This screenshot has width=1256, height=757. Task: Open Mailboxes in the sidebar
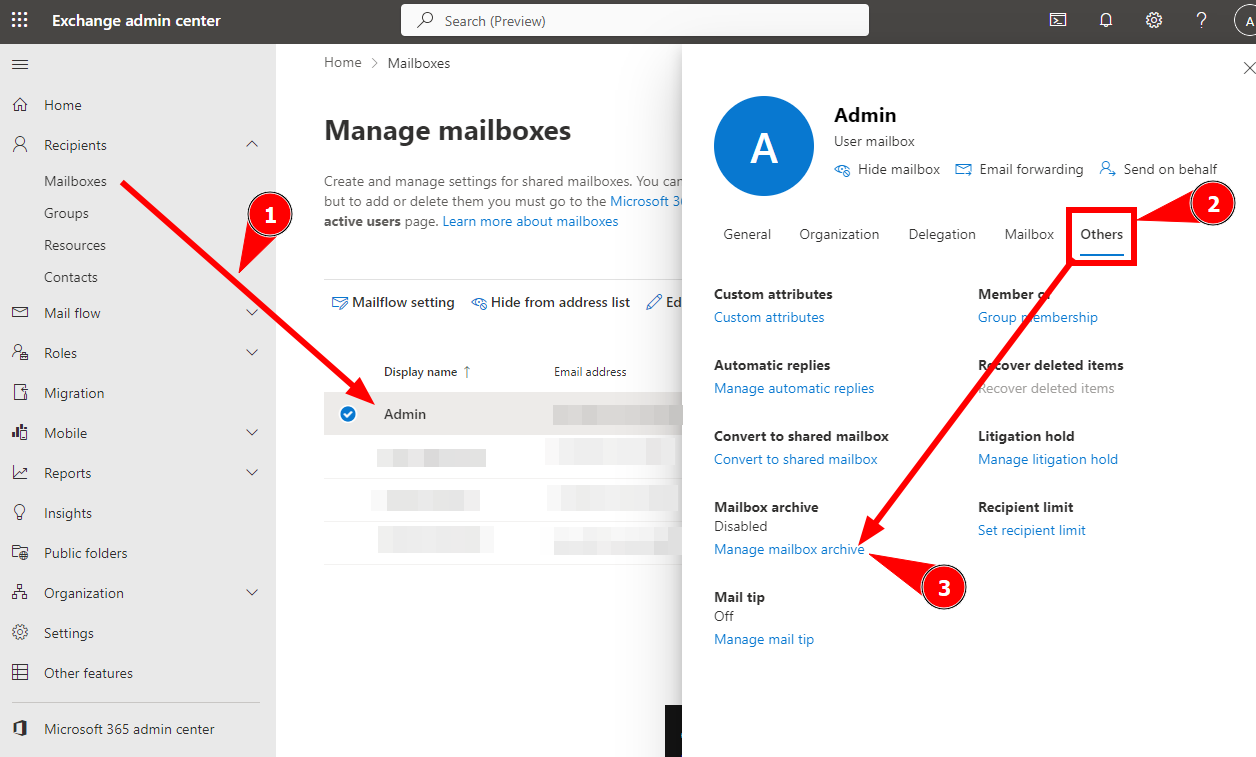[x=75, y=181]
